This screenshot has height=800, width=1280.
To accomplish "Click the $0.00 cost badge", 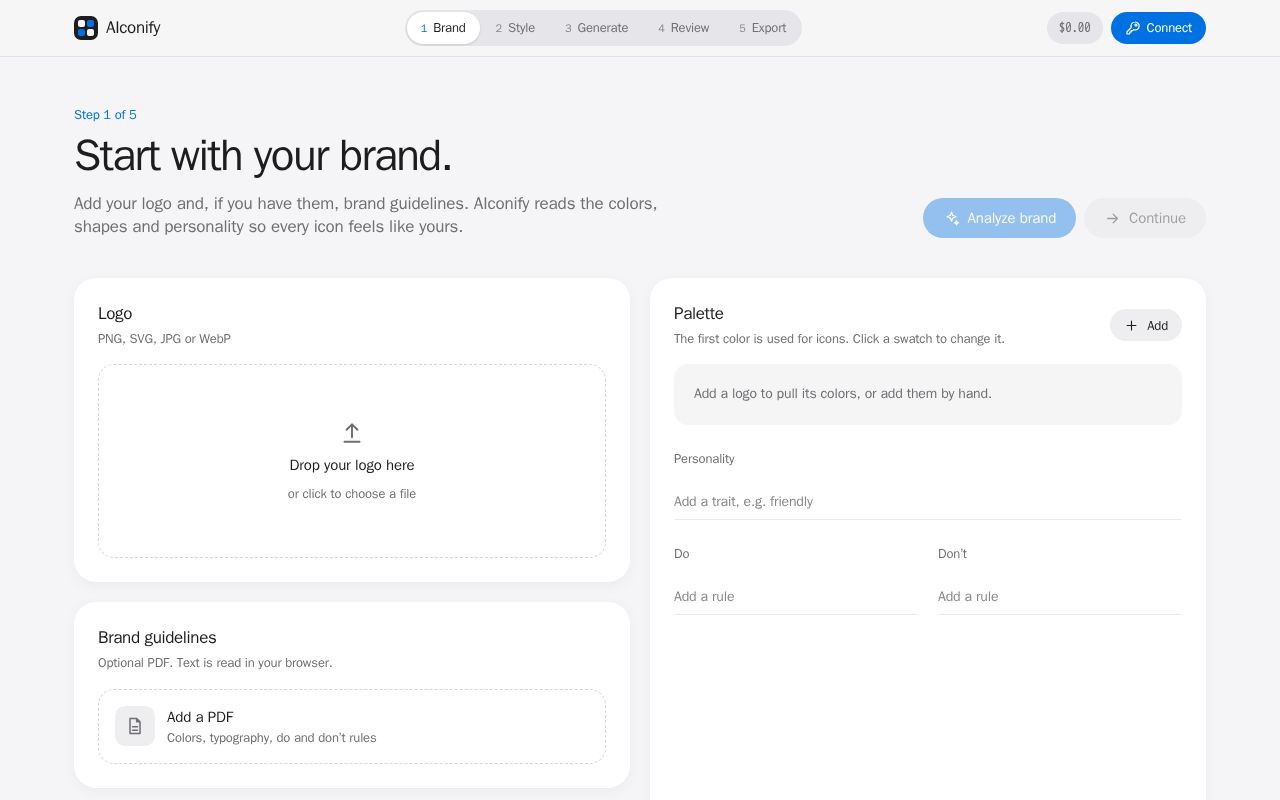I will (x=1075, y=28).
